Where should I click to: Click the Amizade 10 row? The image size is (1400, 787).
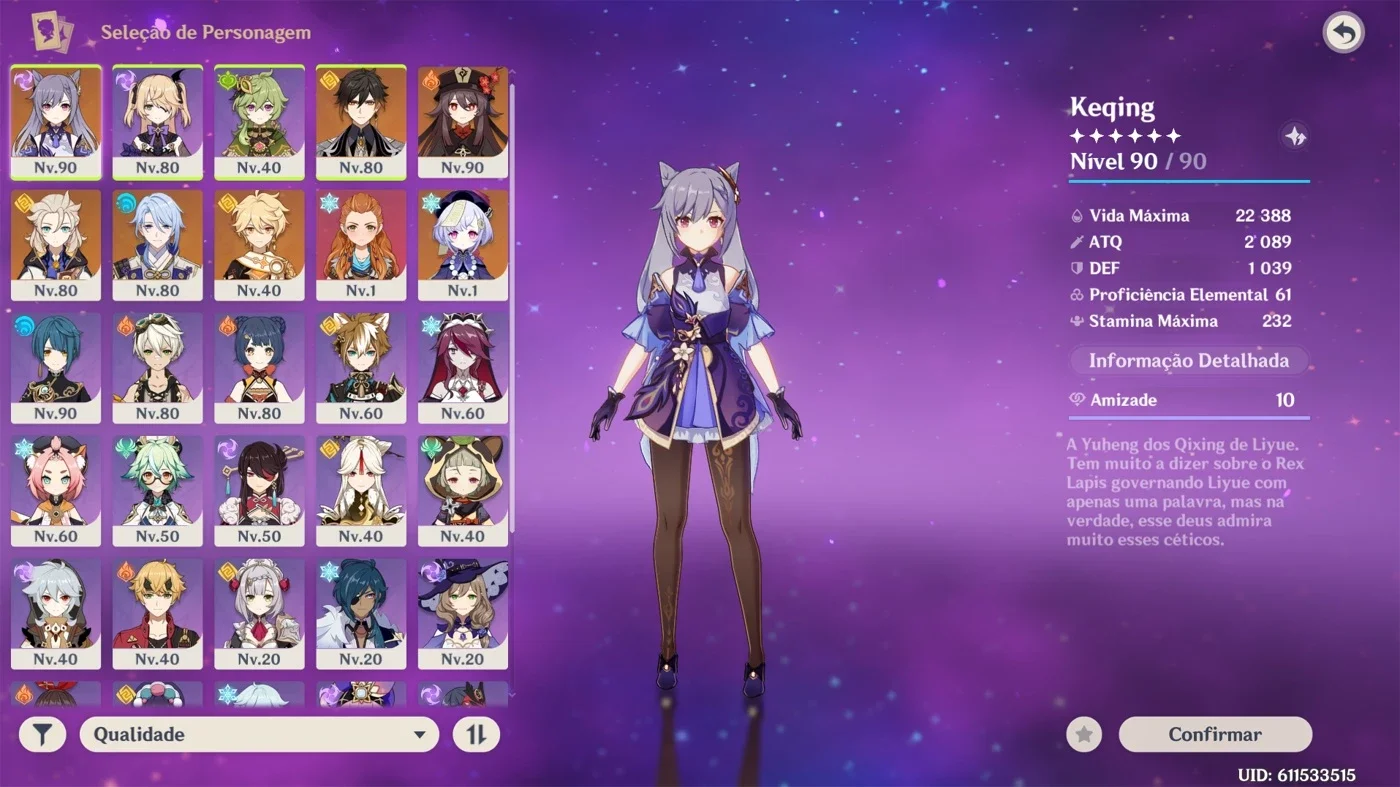pos(1183,400)
